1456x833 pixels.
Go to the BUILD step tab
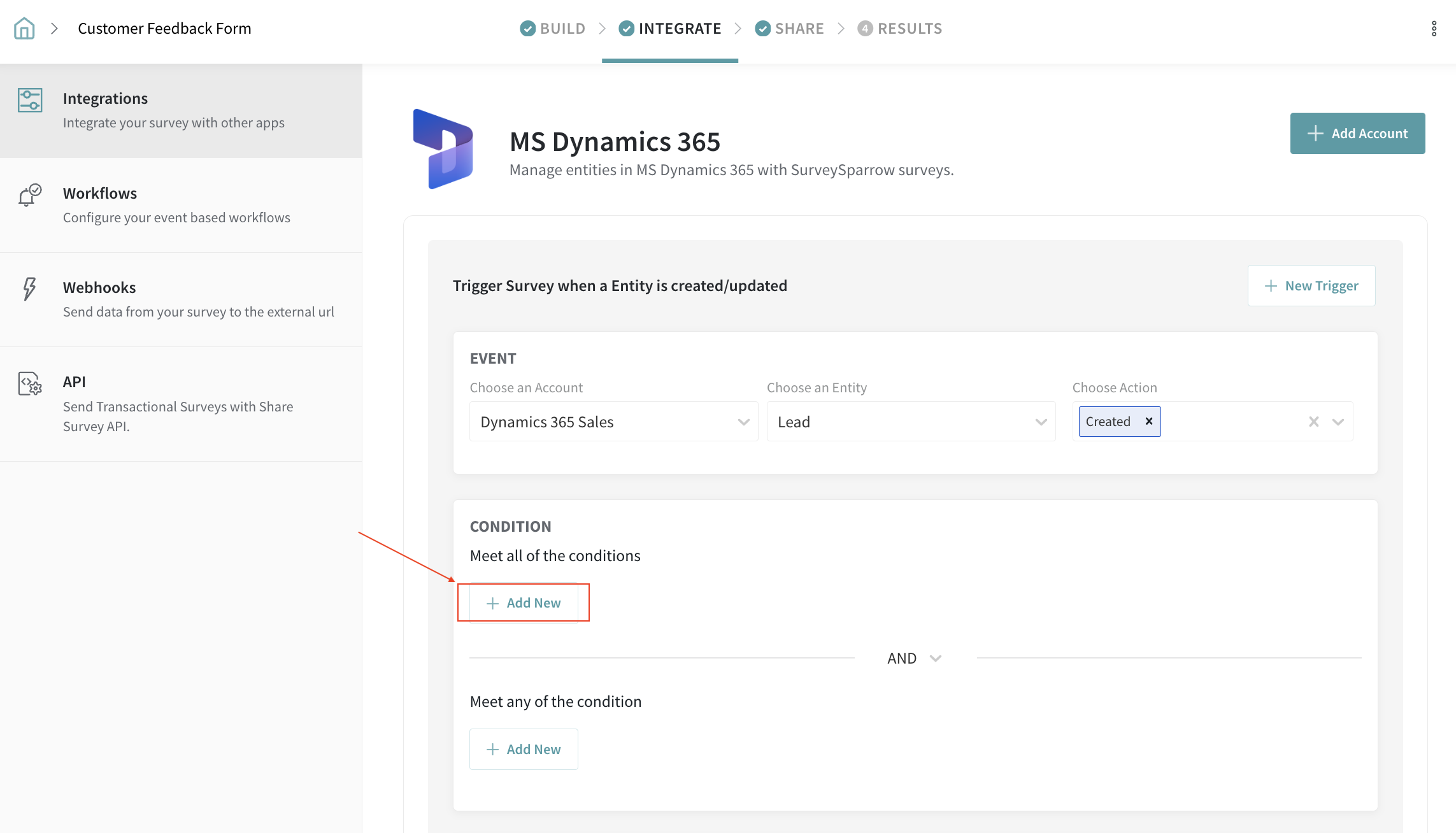(x=553, y=29)
